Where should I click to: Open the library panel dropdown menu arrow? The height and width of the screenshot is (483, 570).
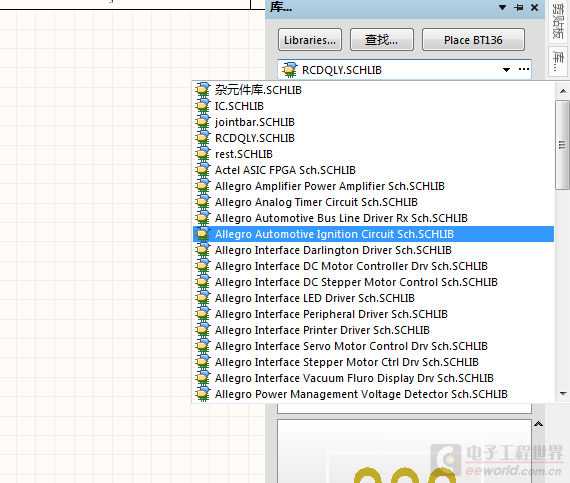502,7
